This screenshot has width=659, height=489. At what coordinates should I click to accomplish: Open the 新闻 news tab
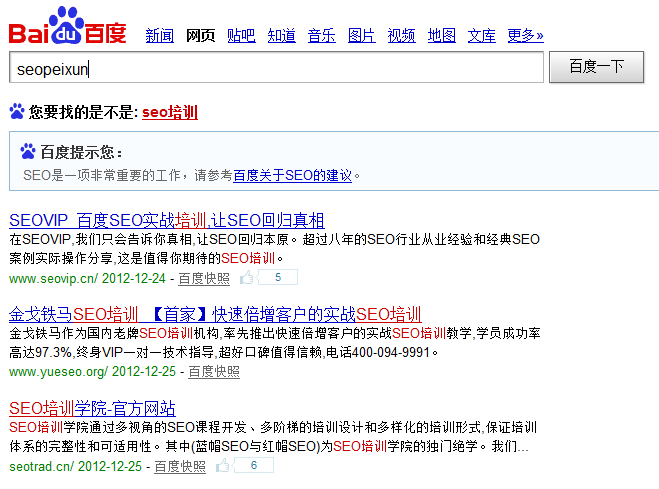159,36
